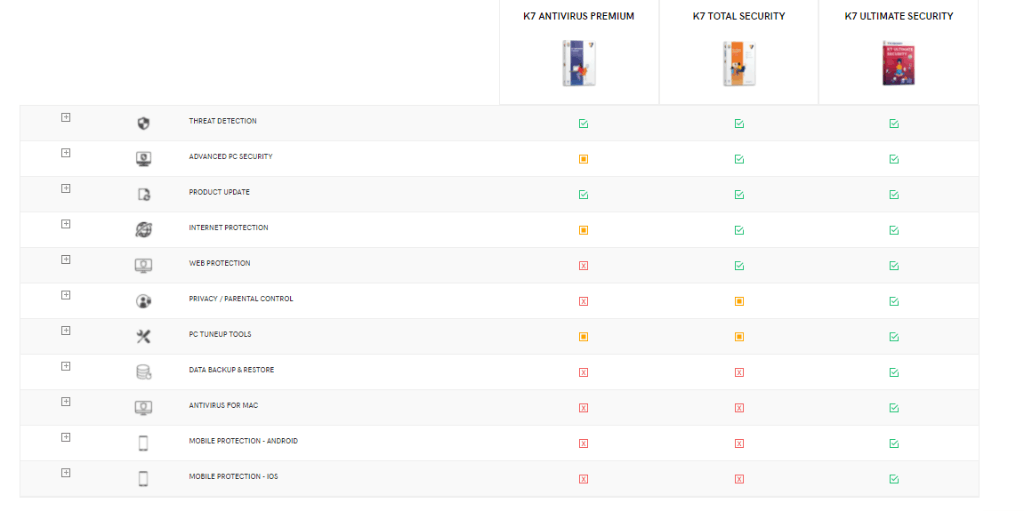Expand the Web Protection row

click(x=66, y=259)
